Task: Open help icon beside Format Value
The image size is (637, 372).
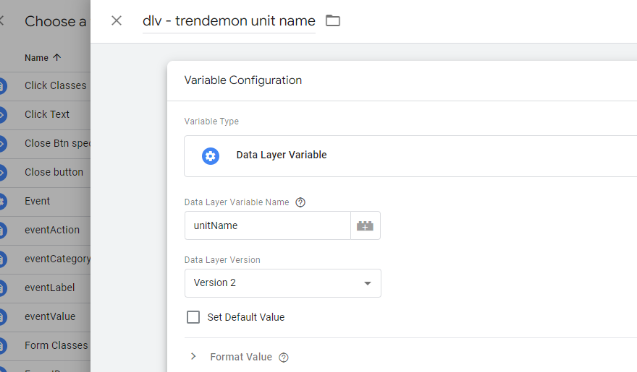Action: (284, 357)
